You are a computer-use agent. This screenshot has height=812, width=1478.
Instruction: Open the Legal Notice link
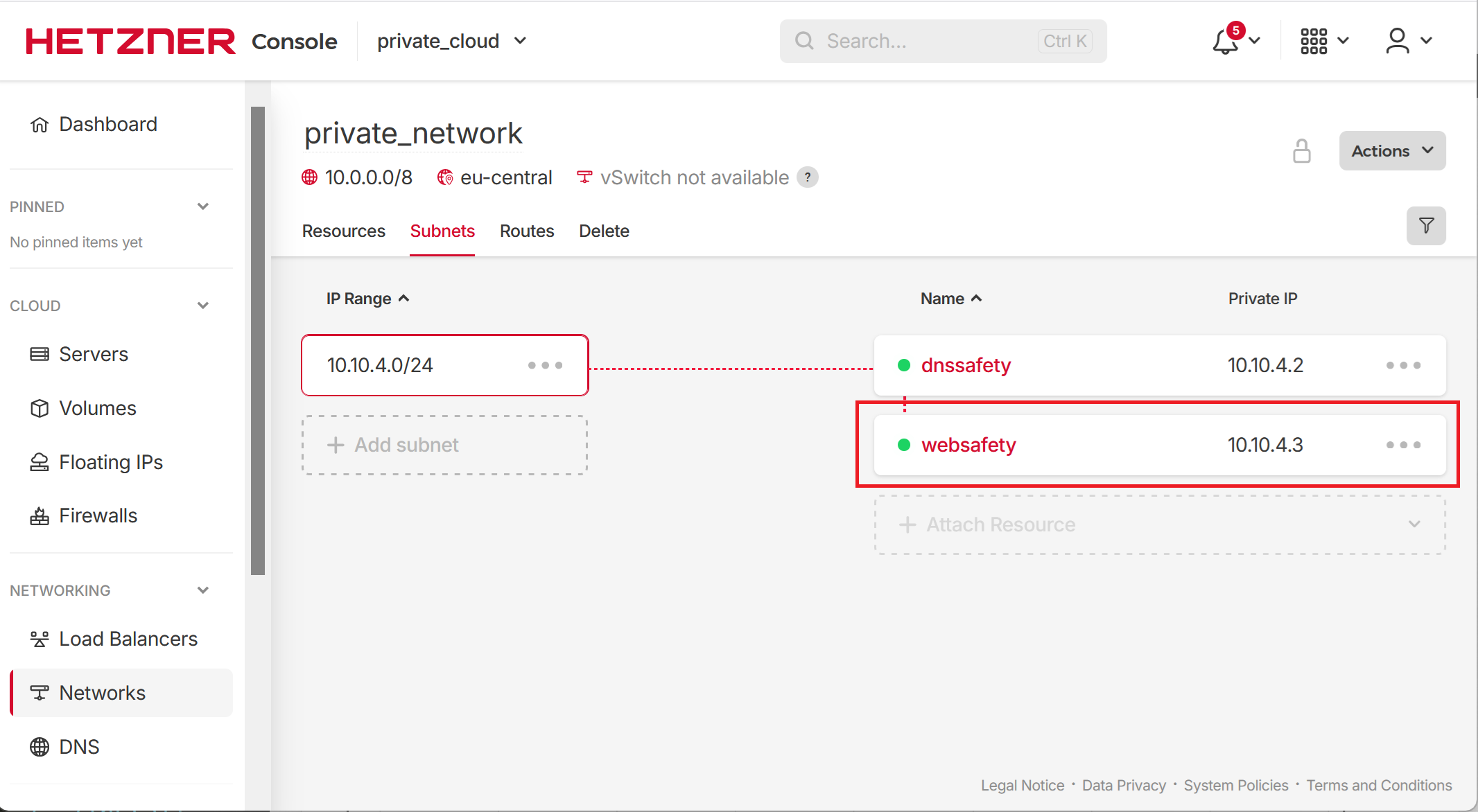(1023, 785)
